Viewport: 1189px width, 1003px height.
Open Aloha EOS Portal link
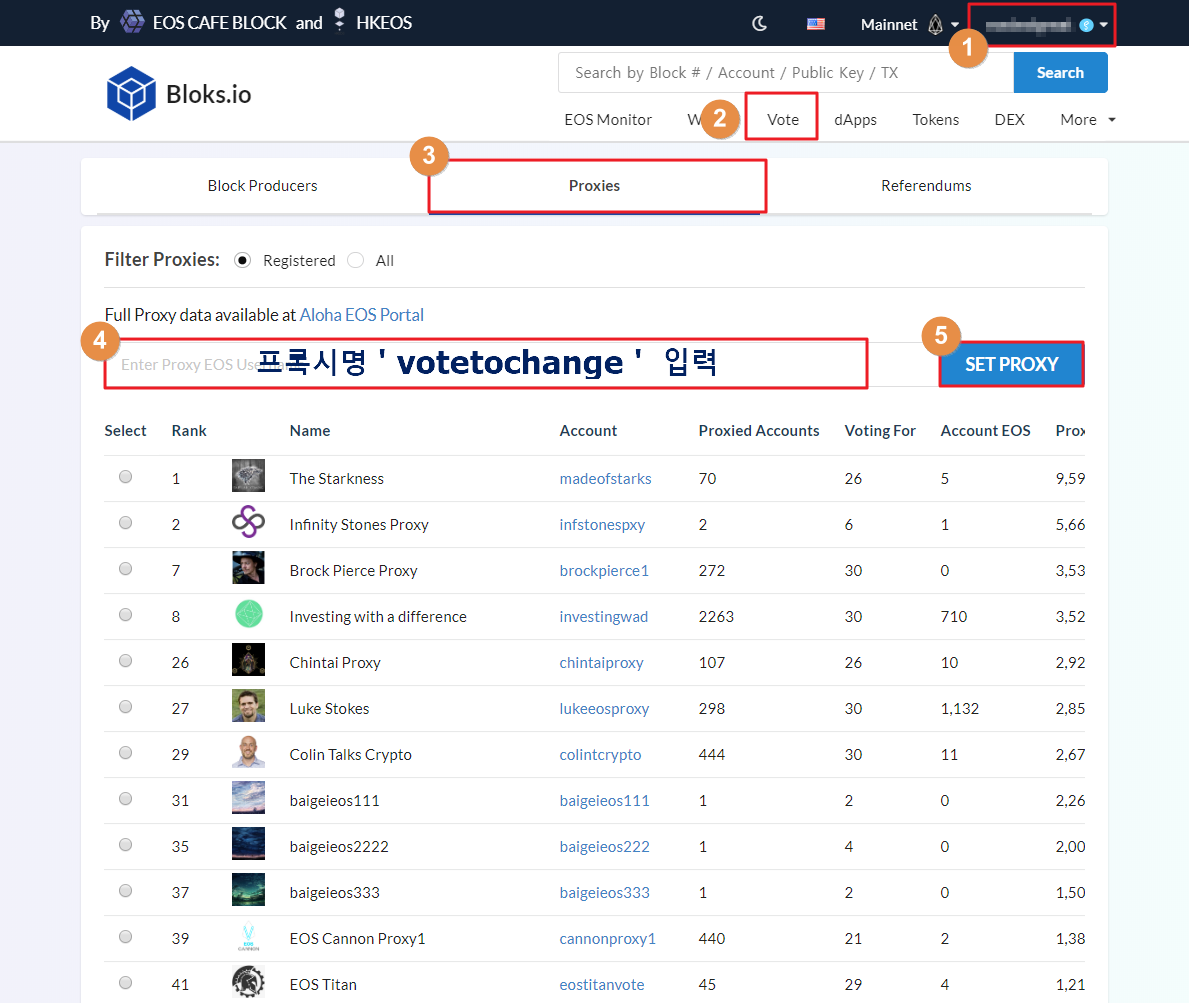point(362,315)
